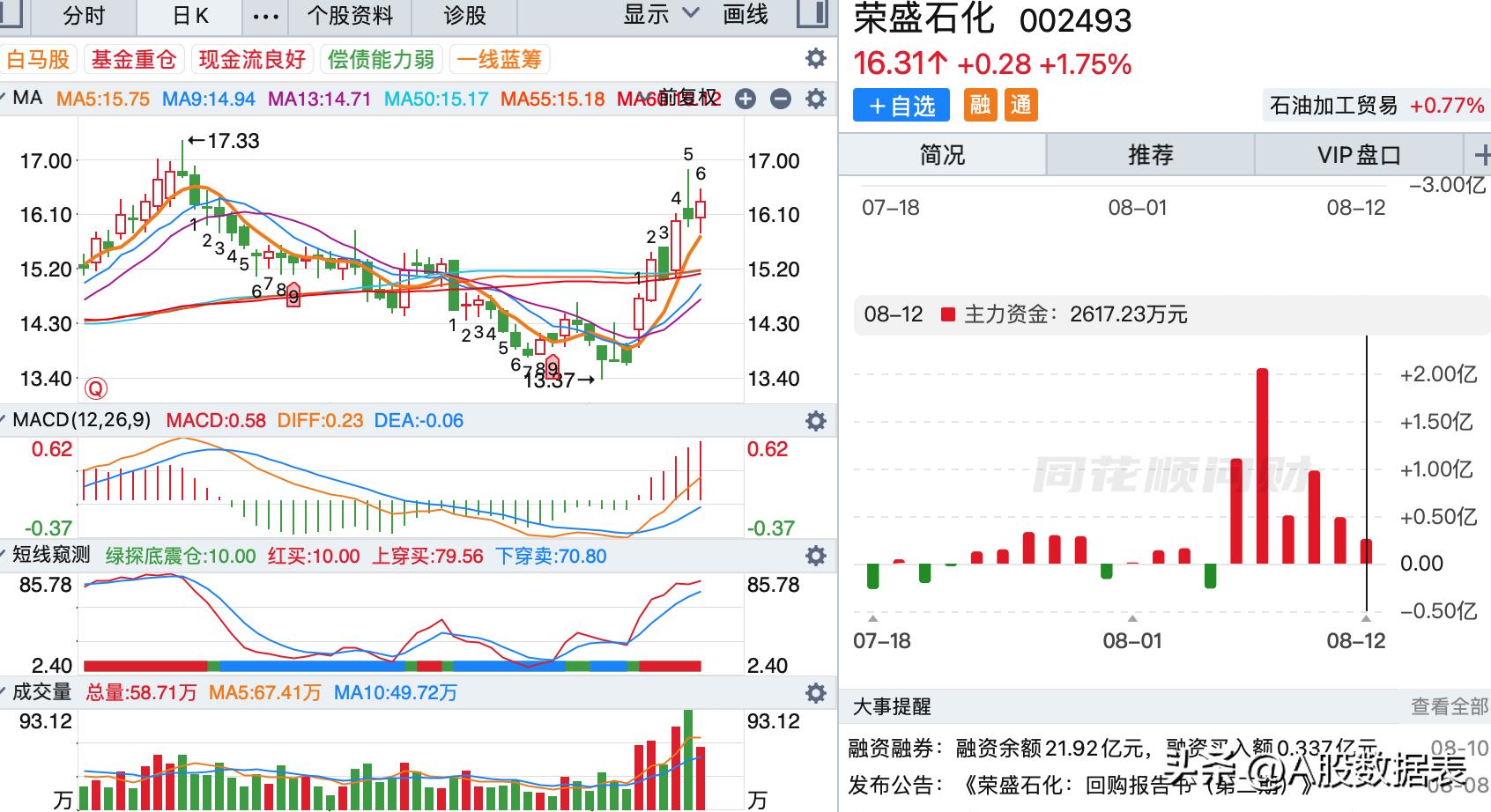Click the 上穿买:79.56 indicator value
The image size is (1491, 812).
click(427, 556)
